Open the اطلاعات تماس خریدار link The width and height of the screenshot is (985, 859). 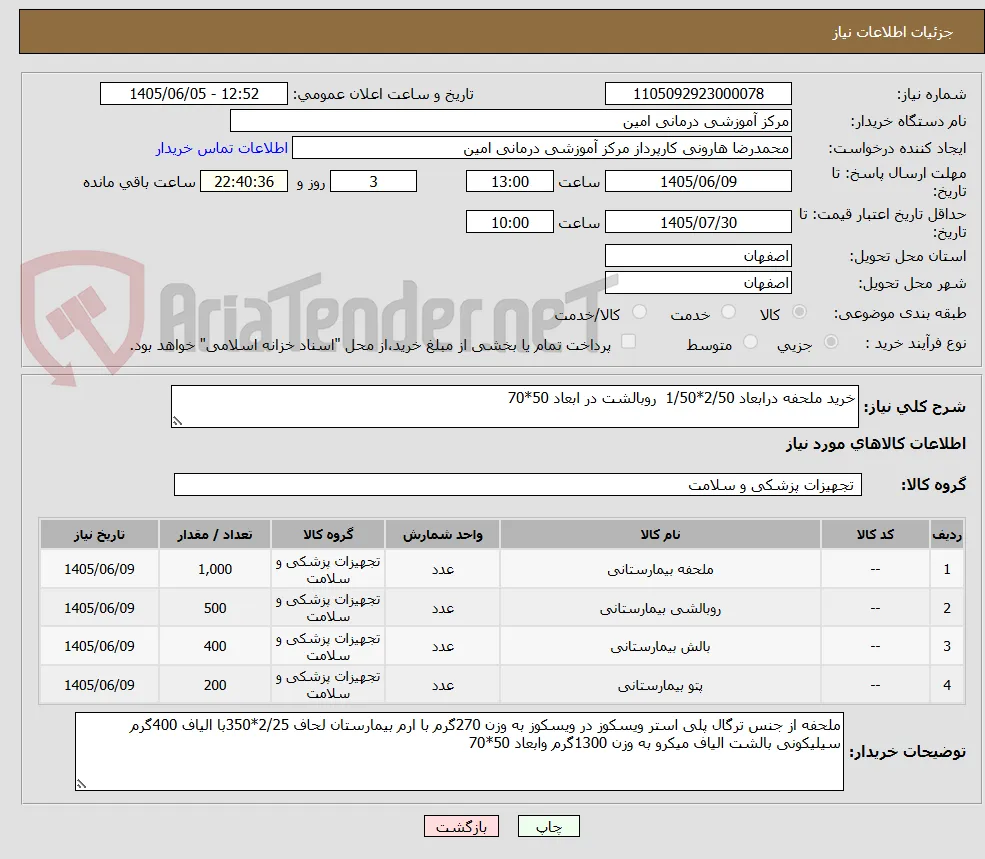(222, 148)
